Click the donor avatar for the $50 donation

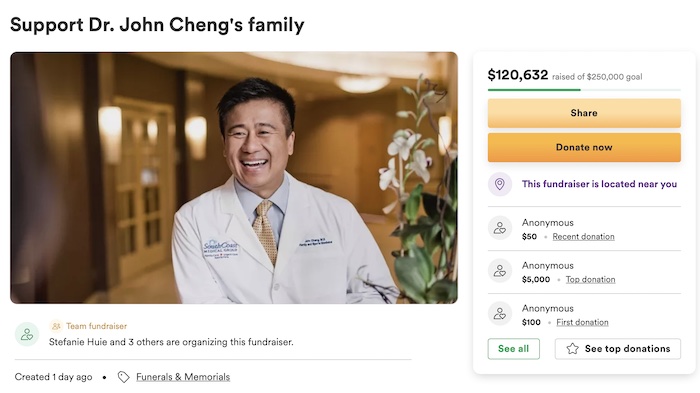(500, 228)
